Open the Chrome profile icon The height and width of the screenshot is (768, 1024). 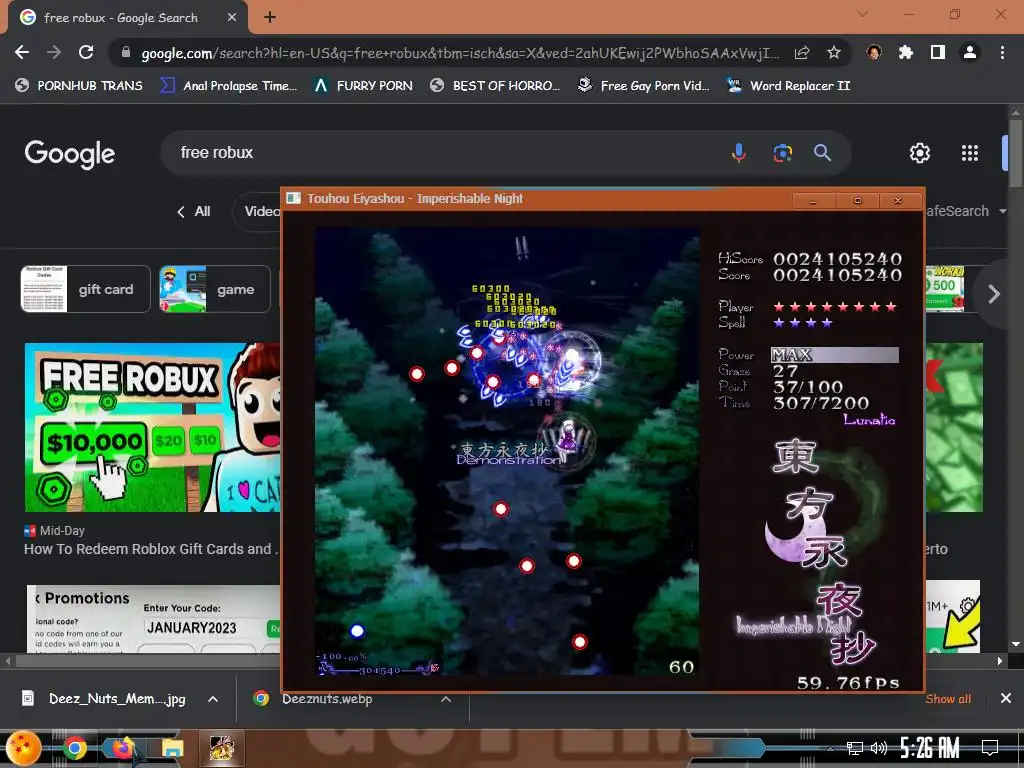point(970,52)
